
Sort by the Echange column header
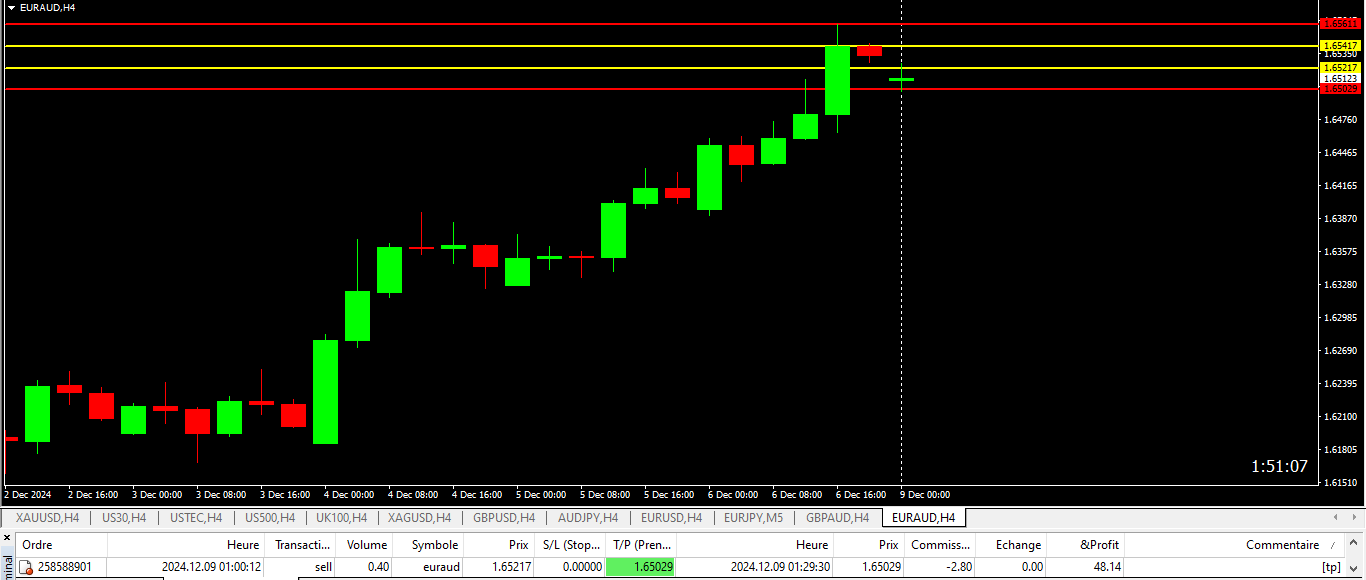pyautogui.click(x=1011, y=545)
